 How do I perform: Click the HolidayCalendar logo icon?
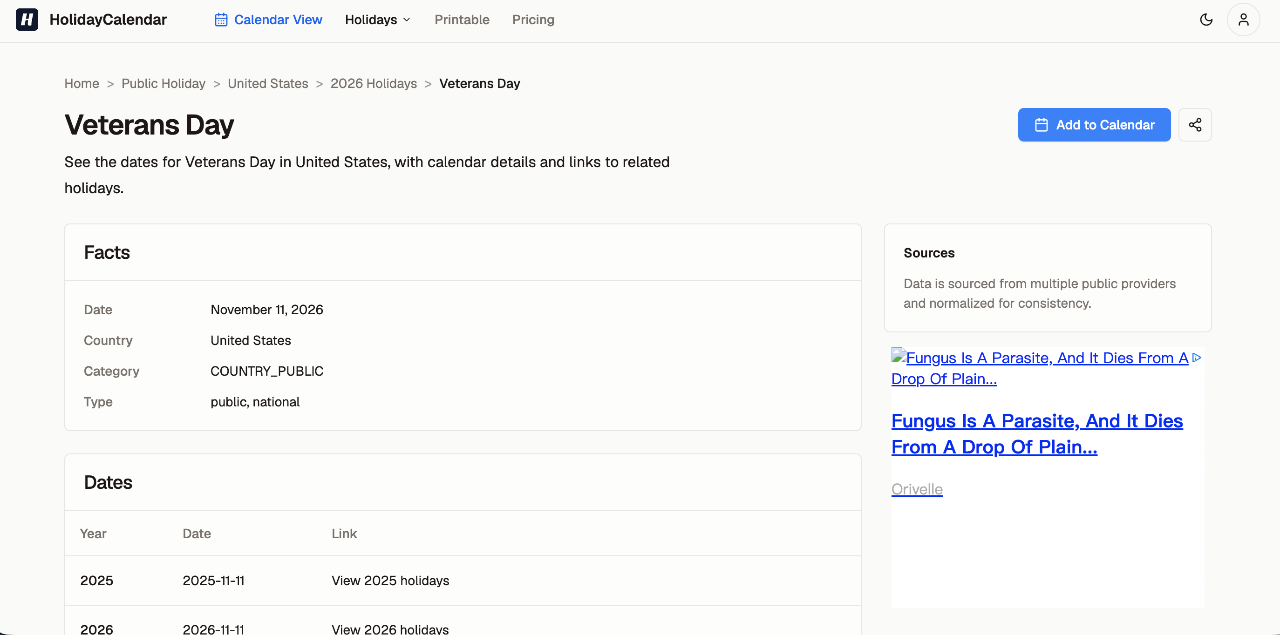pos(27,20)
